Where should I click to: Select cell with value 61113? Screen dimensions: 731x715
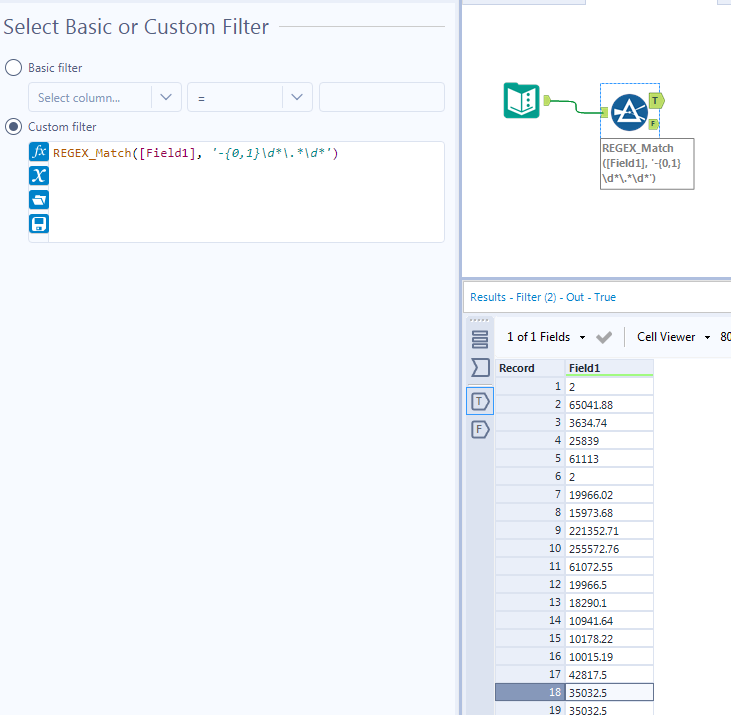tap(609, 459)
